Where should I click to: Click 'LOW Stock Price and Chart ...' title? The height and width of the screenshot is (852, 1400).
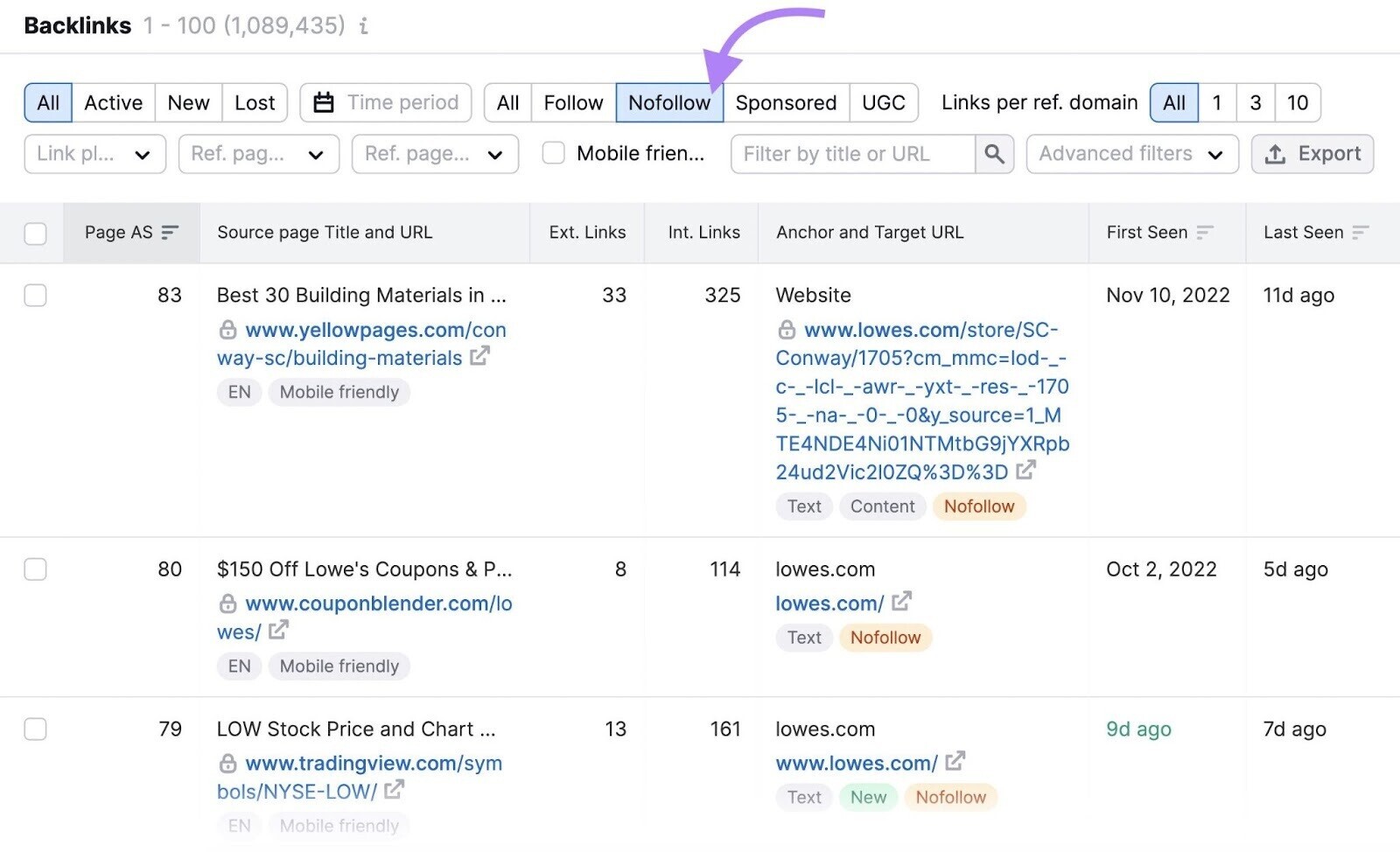[x=356, y=730]
